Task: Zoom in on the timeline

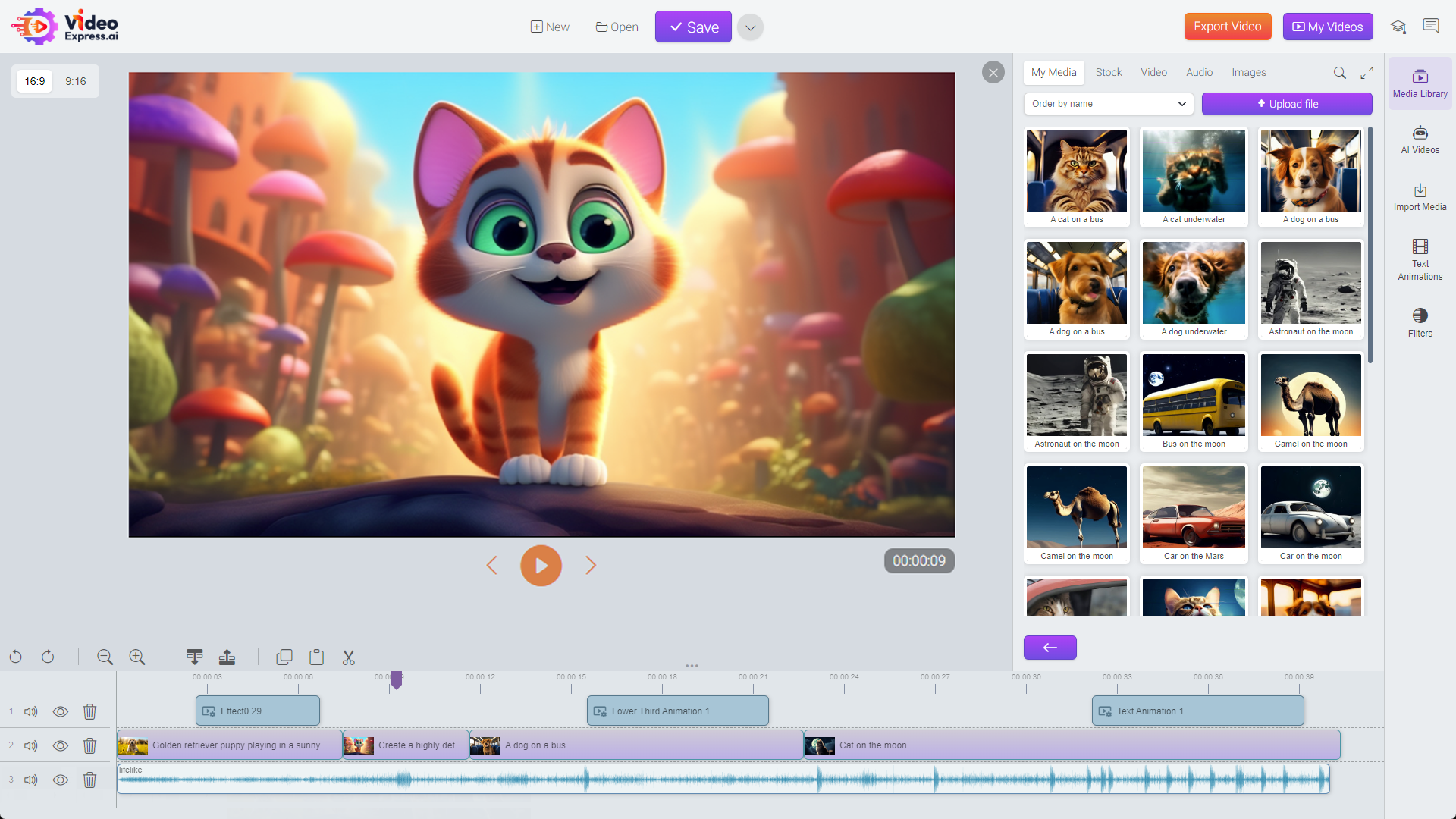Action: pos(137,657)
